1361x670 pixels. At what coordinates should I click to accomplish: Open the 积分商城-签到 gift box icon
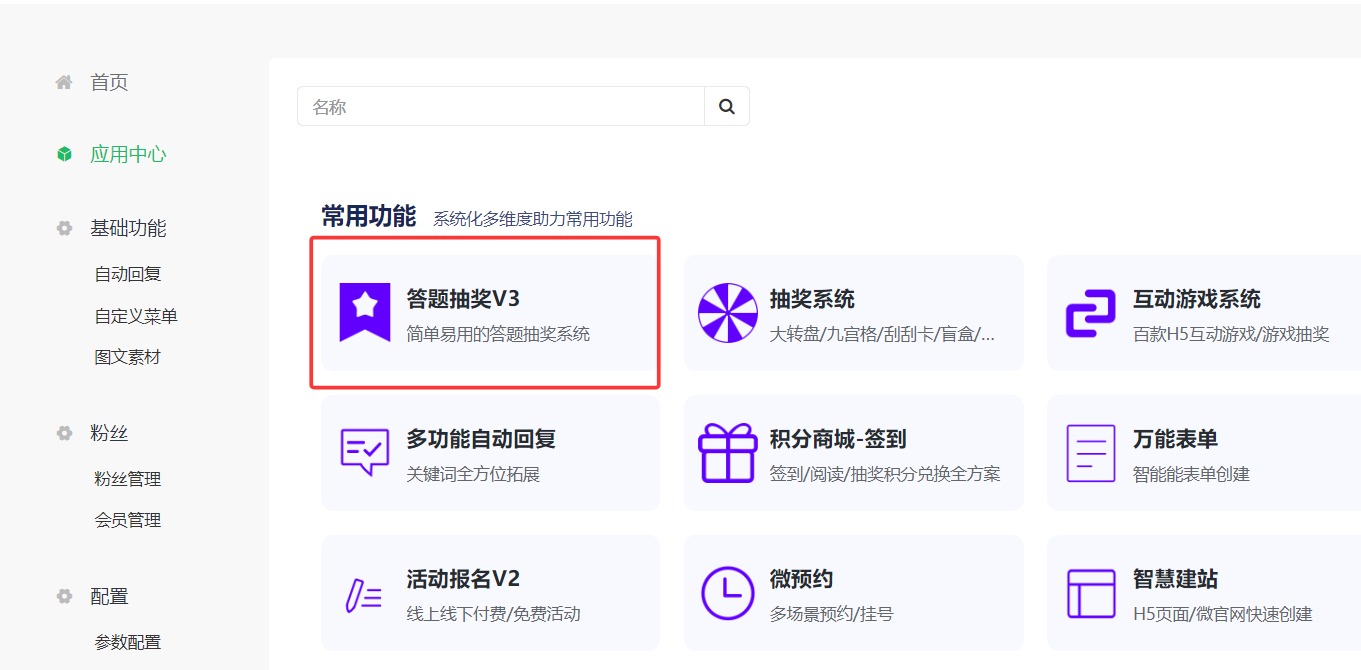click(x=727, y=453)
